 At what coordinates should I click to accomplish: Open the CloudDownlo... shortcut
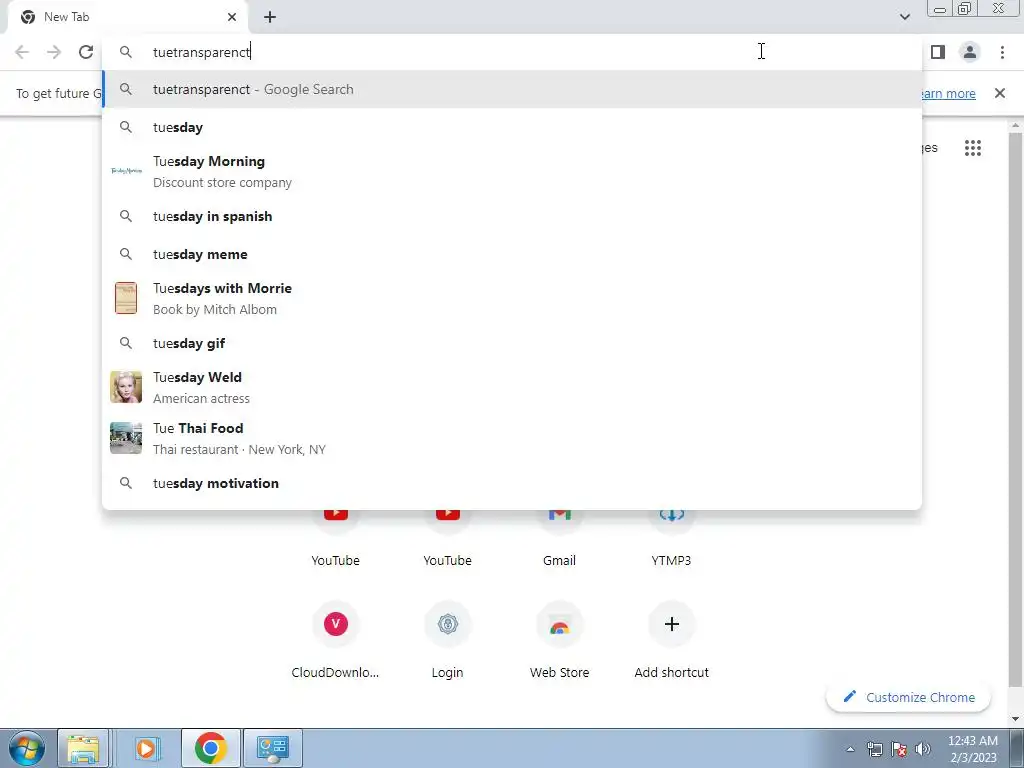coord(336,640)
